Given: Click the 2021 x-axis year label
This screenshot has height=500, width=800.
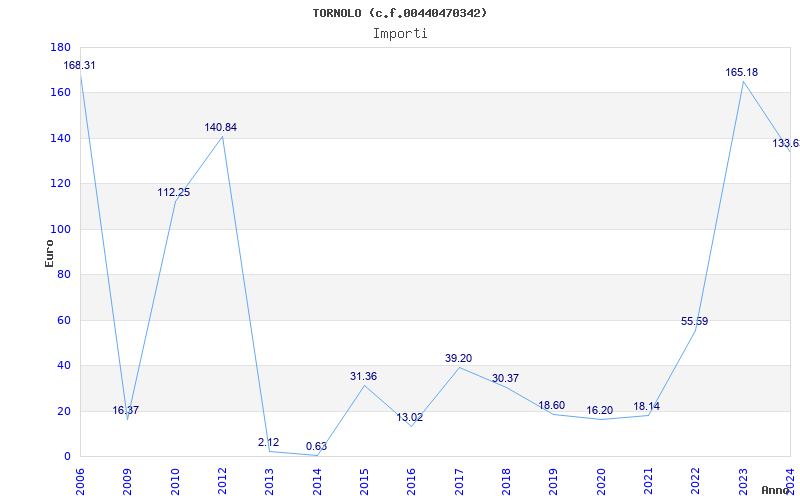Looking at the screenshot, I should point(648,482).
